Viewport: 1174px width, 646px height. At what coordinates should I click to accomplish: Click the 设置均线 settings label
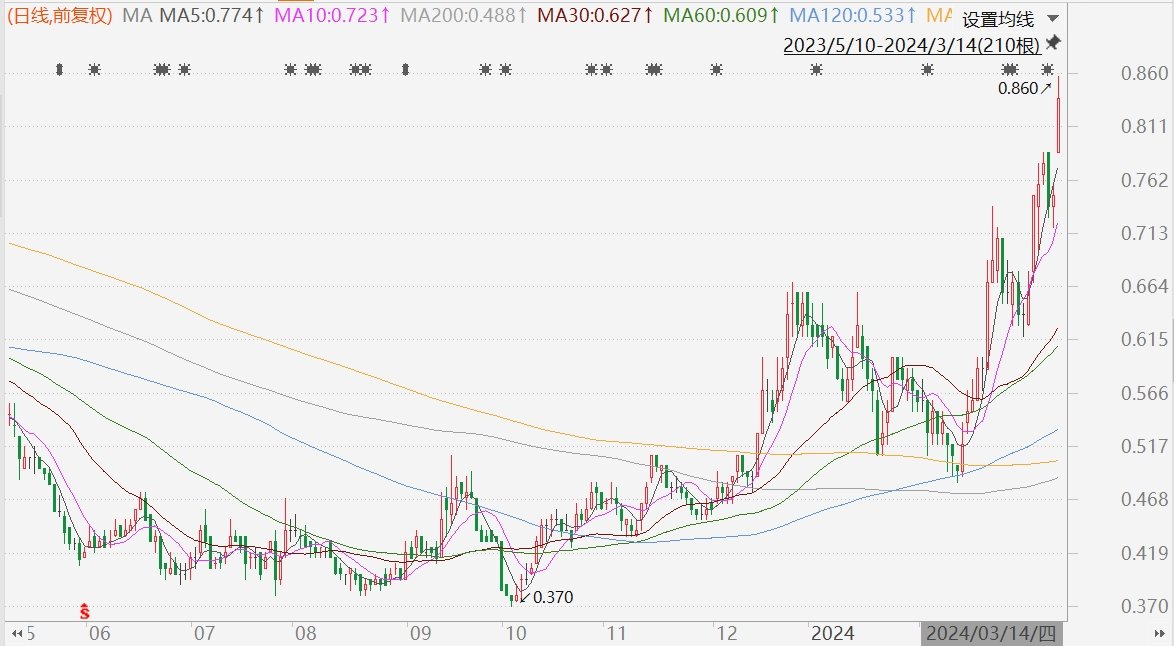tap(997, 19)
